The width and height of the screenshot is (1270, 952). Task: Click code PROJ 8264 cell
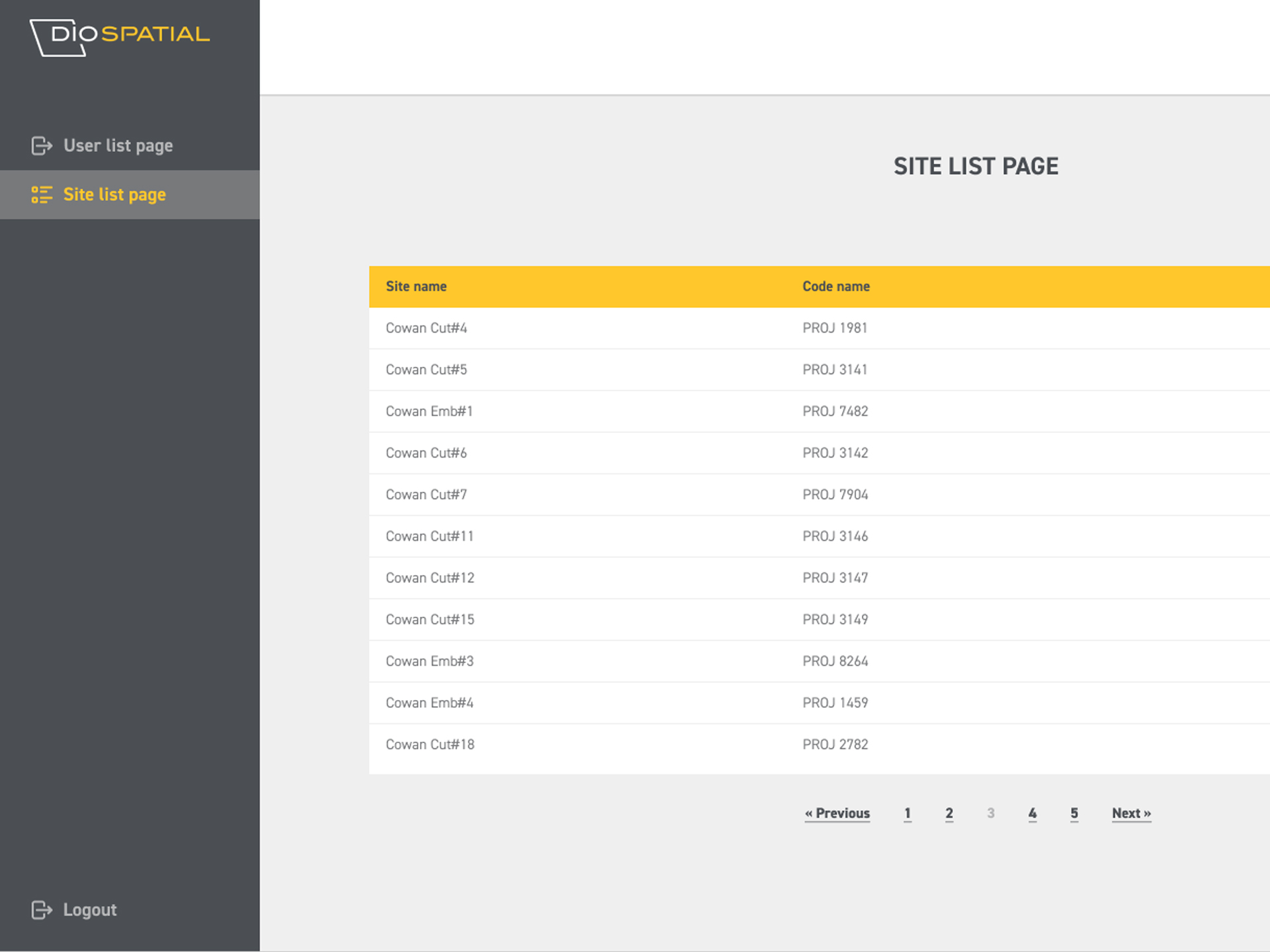point(835,661)
